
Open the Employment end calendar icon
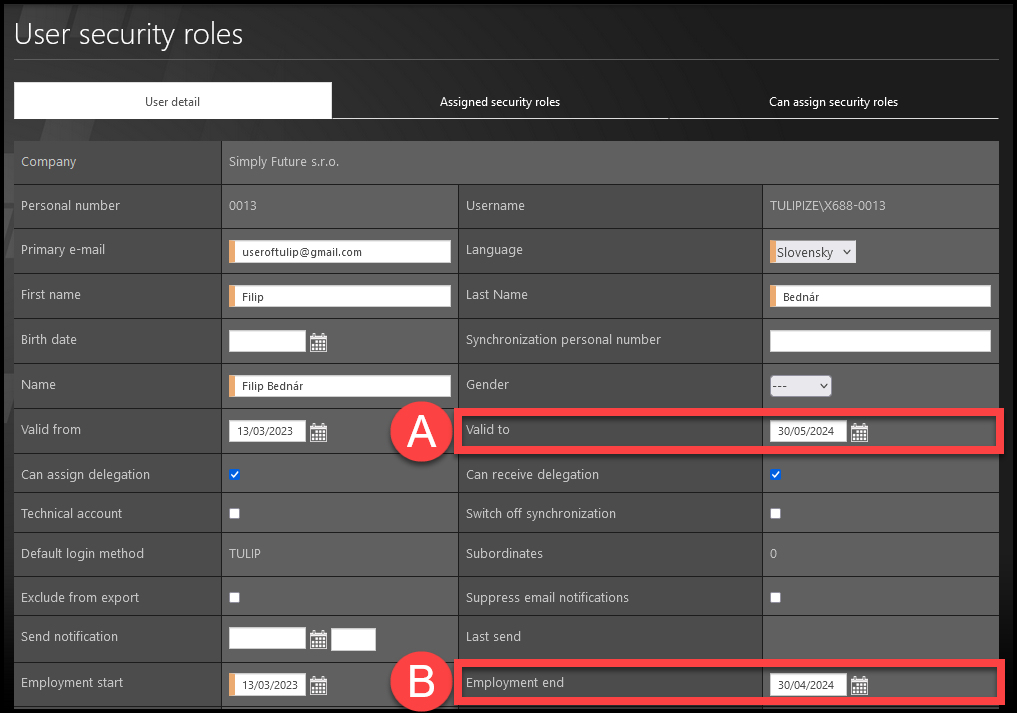click(x=859, y=685)
